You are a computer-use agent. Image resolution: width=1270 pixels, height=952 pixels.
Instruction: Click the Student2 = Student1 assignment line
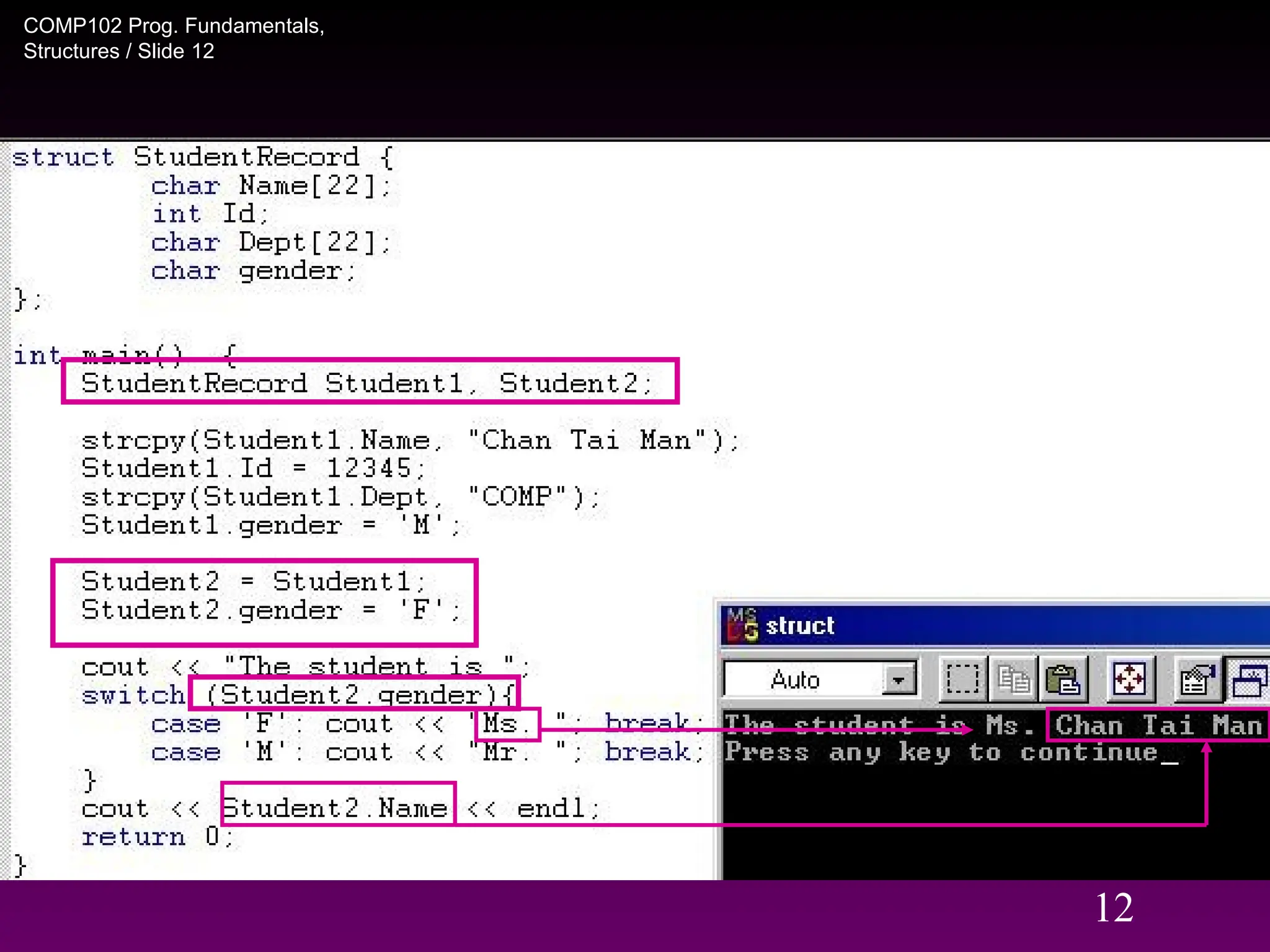[254, 581]
